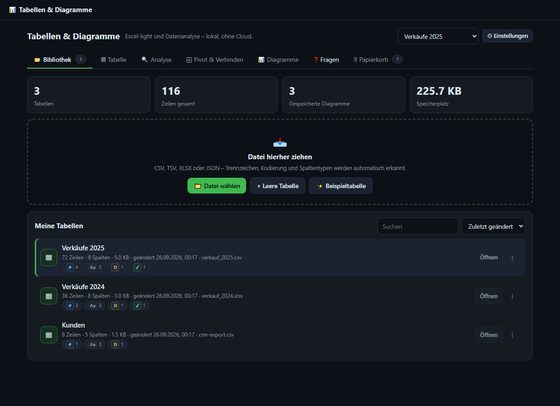Click the numeric columns badge of Kunden
Image resolution: width=560 pixels, height=406 pixels.
coord(72,345)
